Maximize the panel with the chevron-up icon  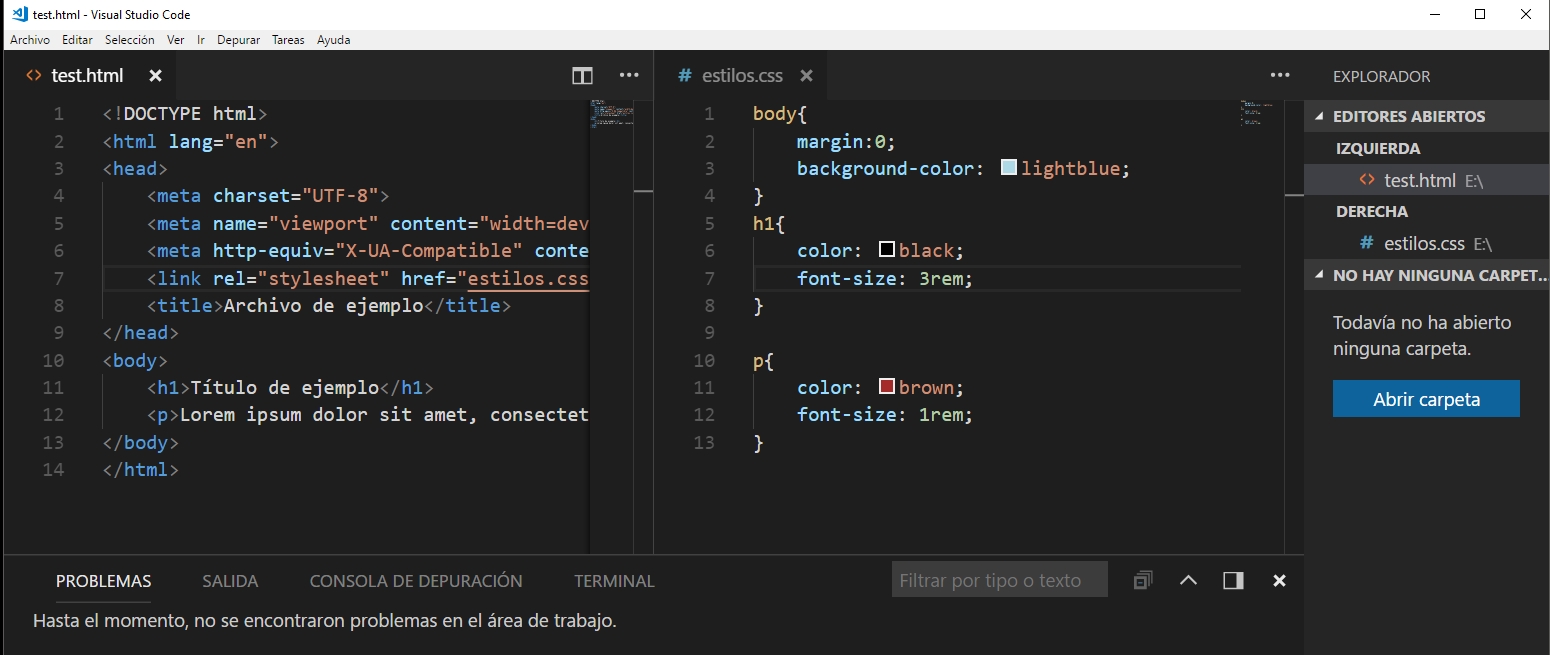[x=1188, y=581]
